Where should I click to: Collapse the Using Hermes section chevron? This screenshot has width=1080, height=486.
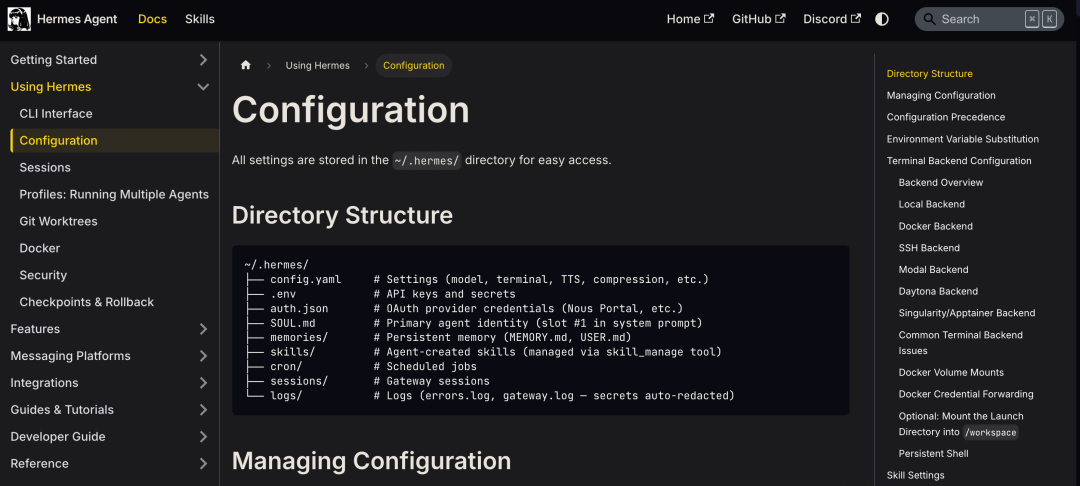tap(203, 87)
